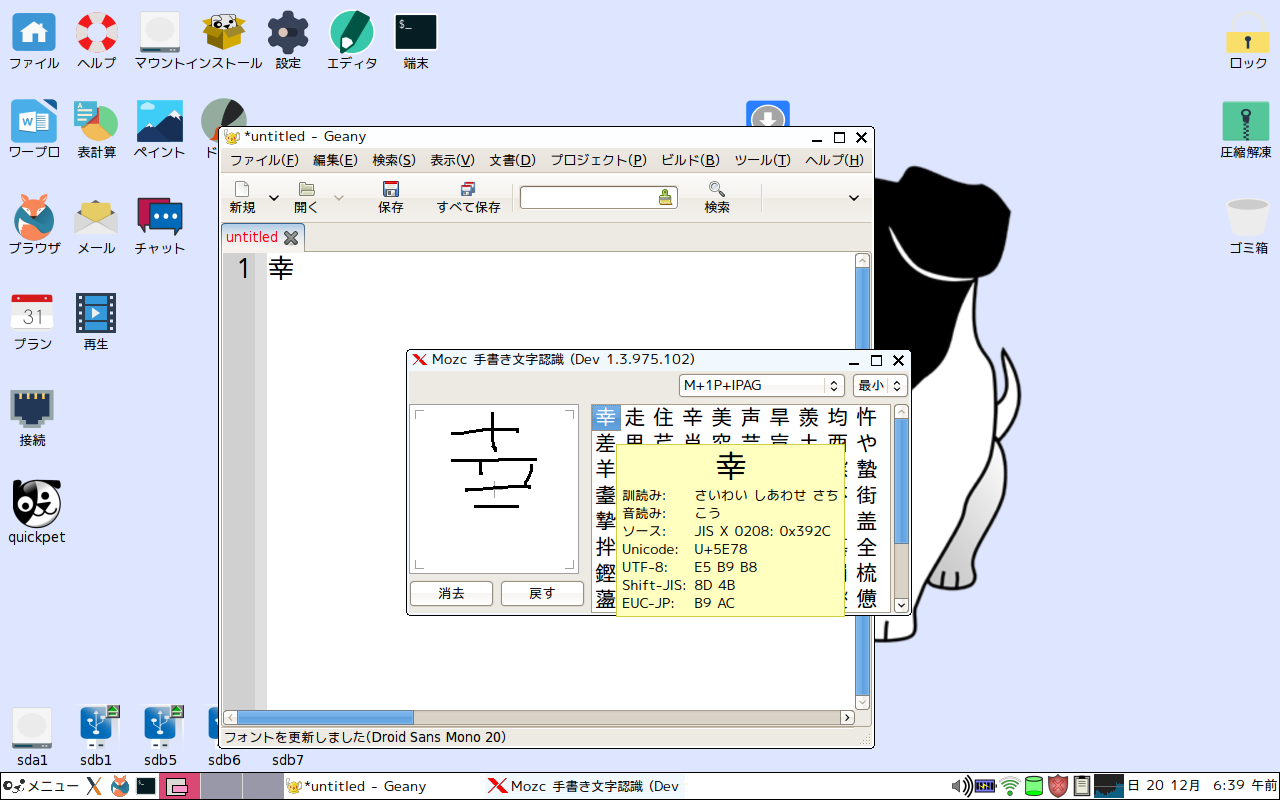Open the ツール(T) menu
The height and width of the screenshot is (800, 1280).
coord(762,160)
